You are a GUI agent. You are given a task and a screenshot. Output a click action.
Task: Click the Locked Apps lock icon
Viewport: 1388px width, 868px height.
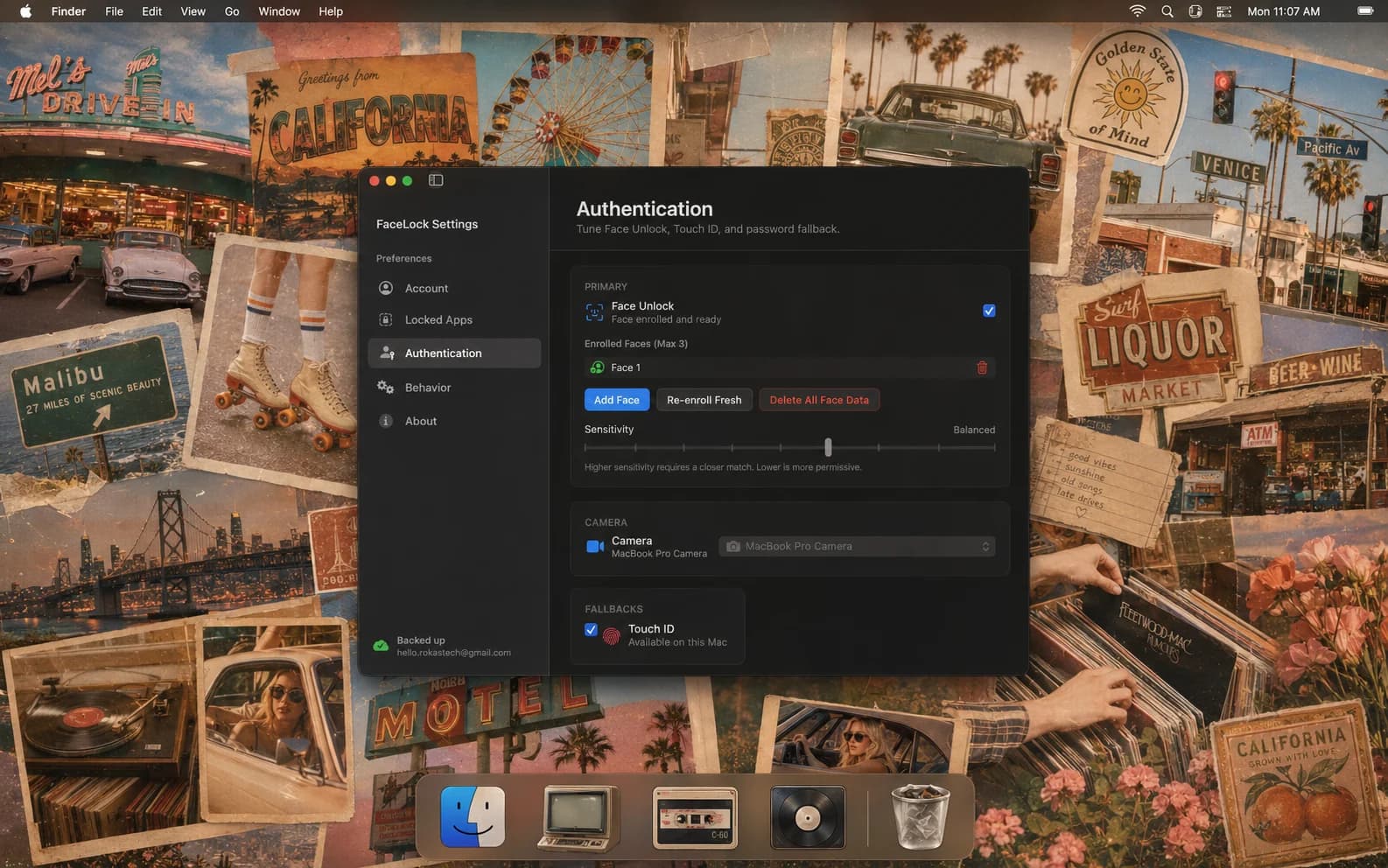tap(386, 319)
